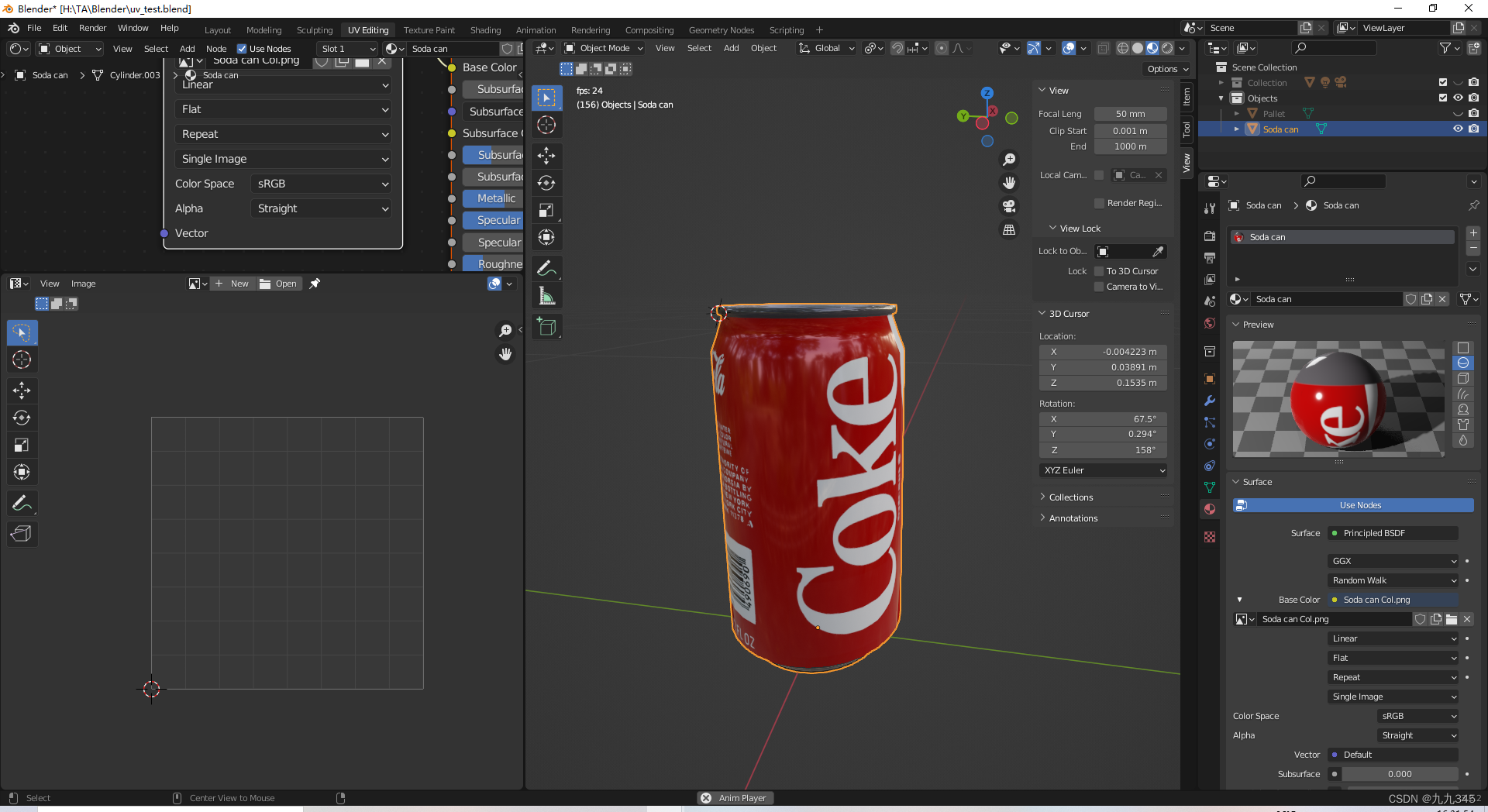Open the File menu
The height and width of the screenshot is (812, 1488).
pyautogui.click(x=34, y=28)
